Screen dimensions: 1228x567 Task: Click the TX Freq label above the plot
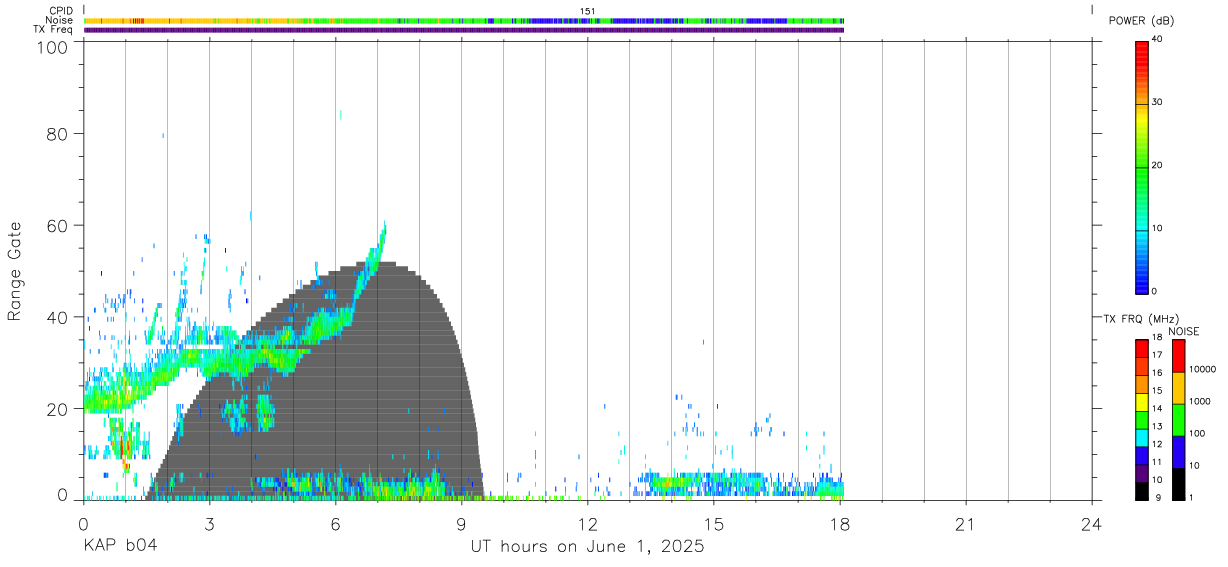point(52,29)
